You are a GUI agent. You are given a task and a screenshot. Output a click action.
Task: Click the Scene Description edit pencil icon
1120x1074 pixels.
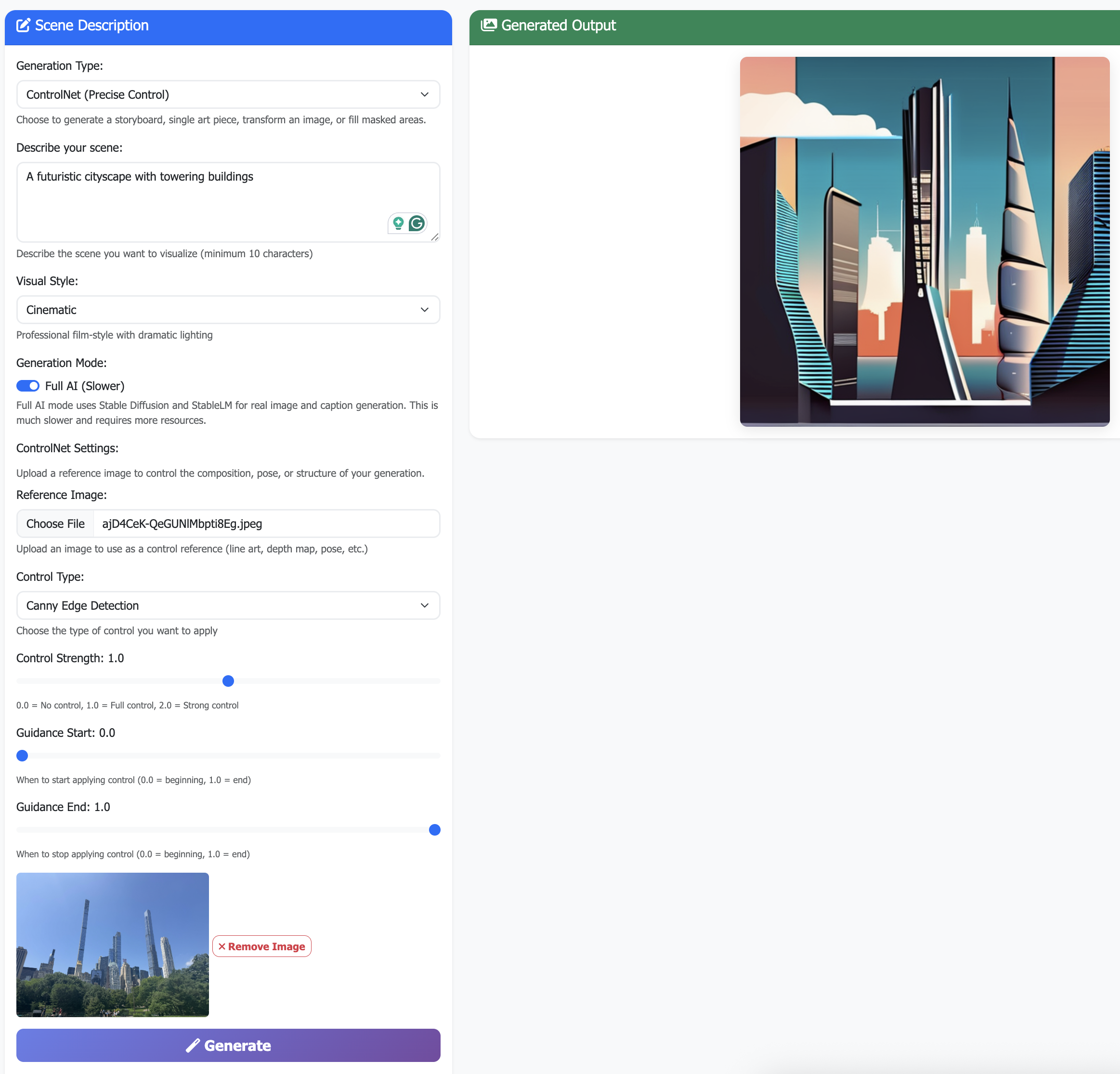23,25
